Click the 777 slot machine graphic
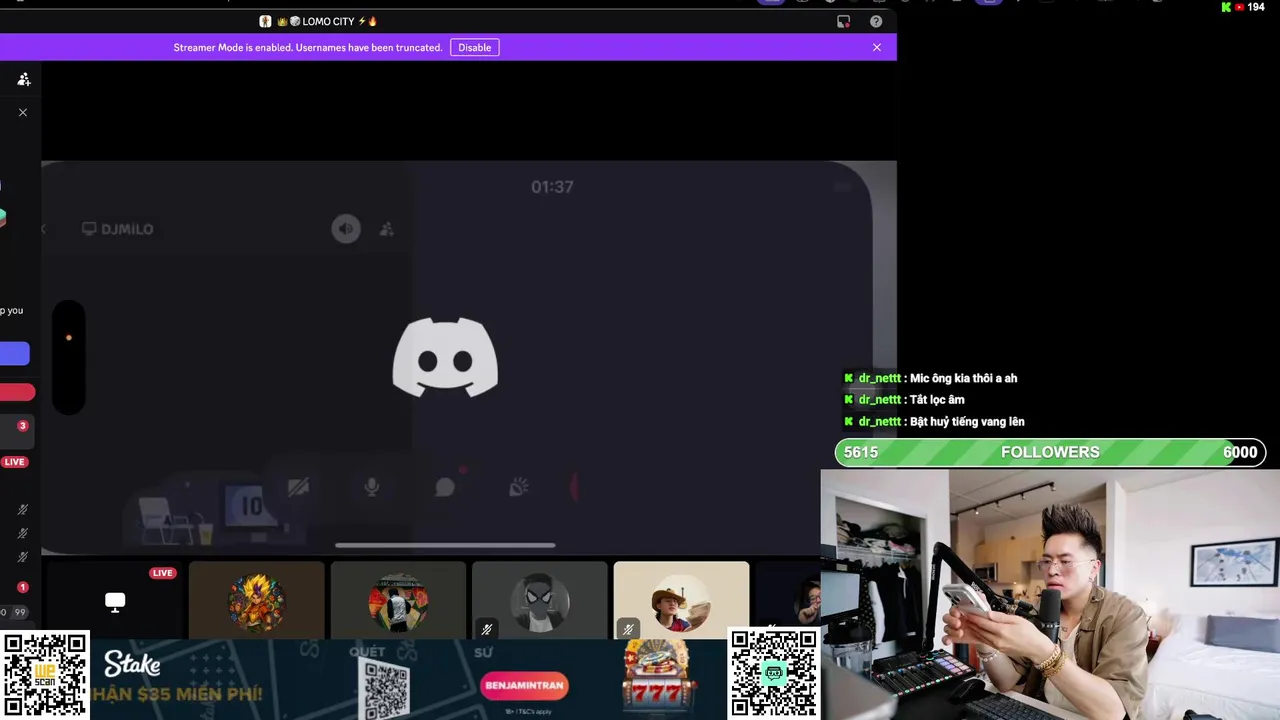The height and width of the screenshot is (720, 1280). [657, 677]
